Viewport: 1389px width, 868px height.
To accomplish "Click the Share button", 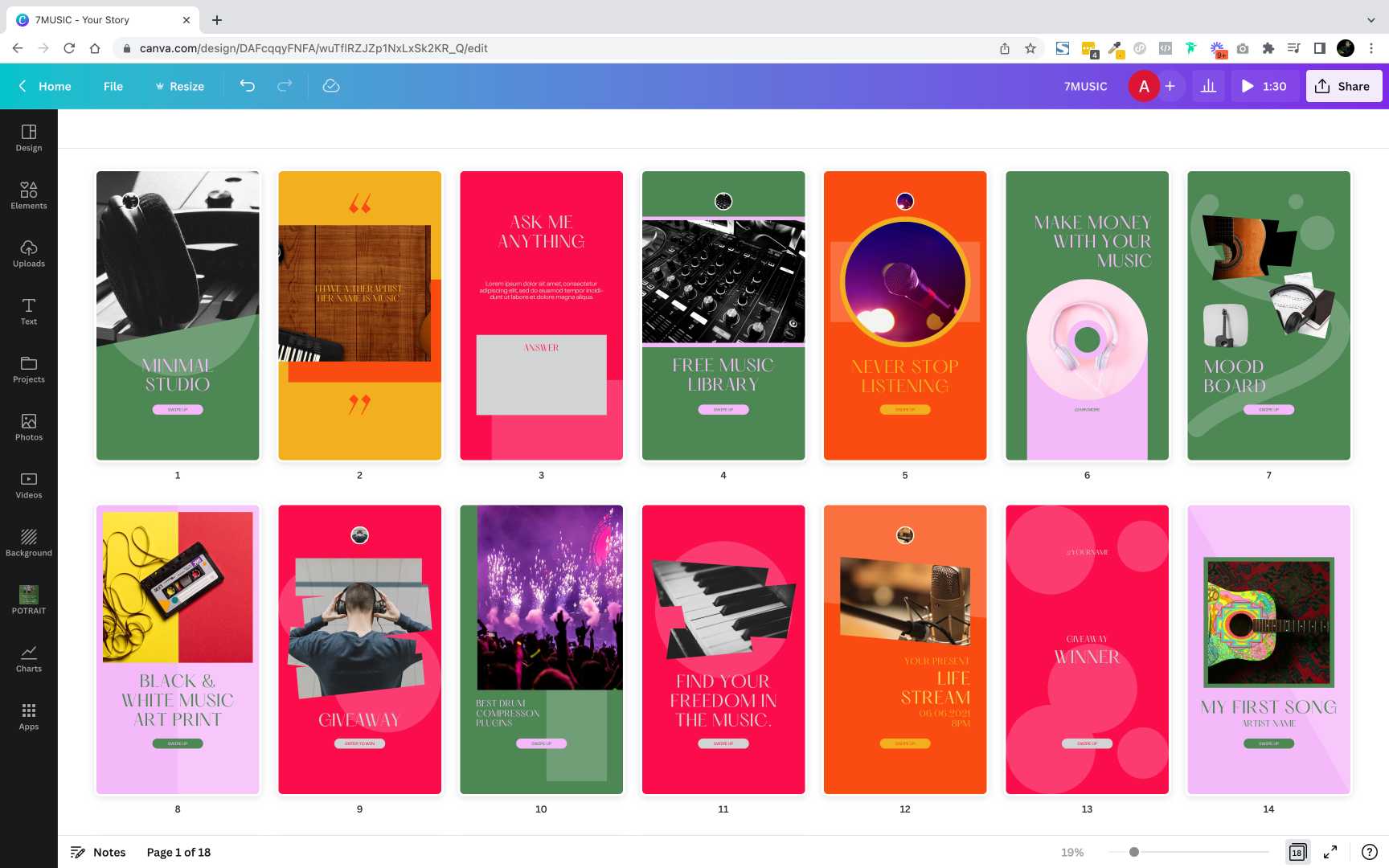I will tap(1343, 86).
